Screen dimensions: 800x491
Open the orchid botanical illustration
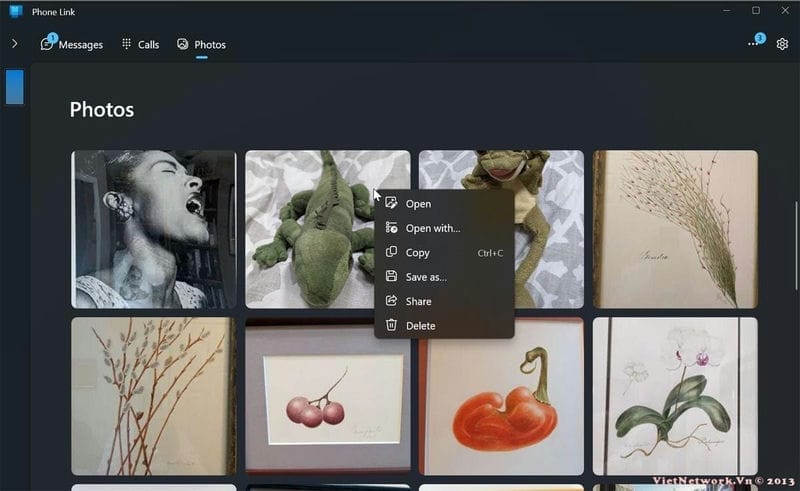[675, 396]
